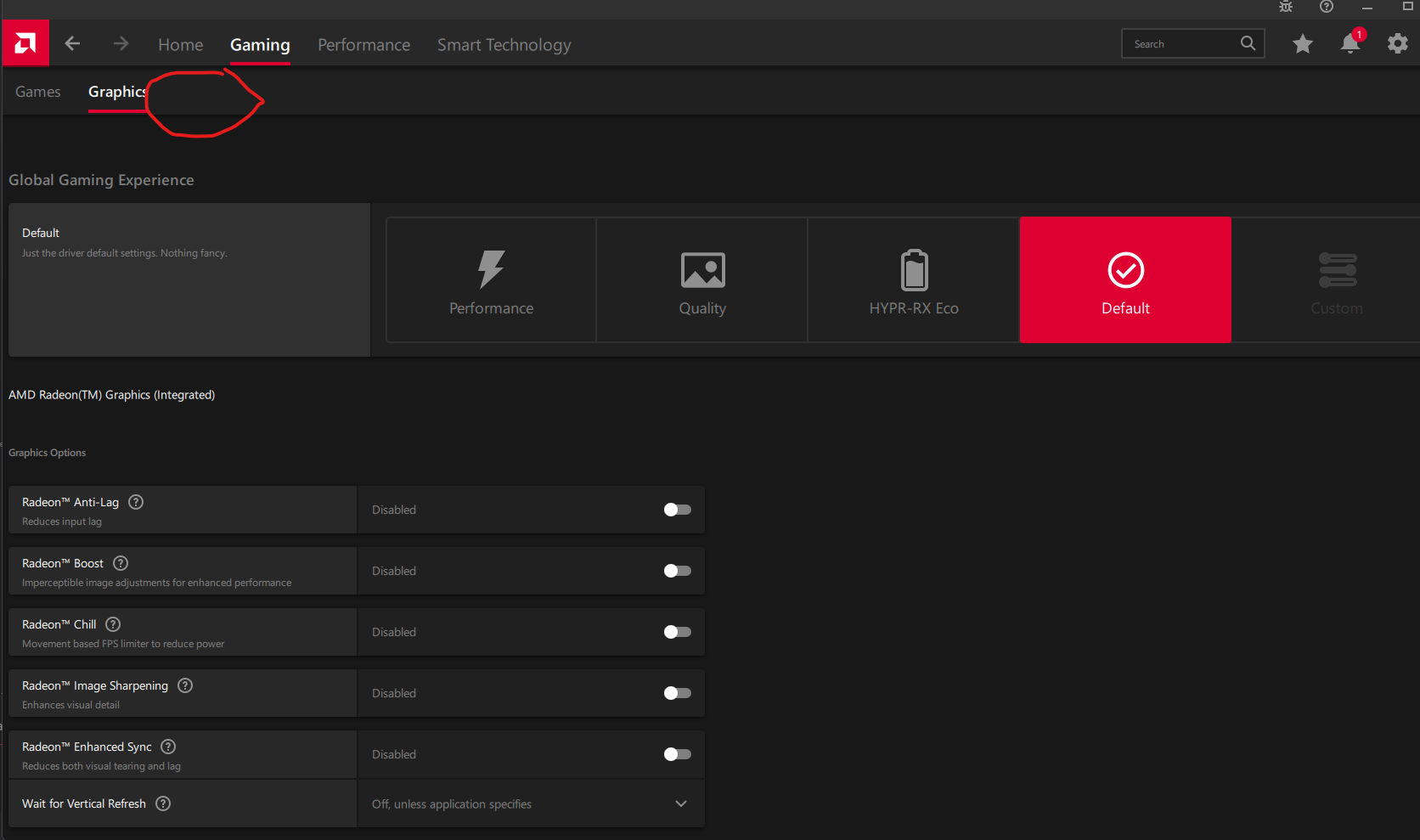Go forward with the right arrow
The width and height of the screenshot is (1420, 840).
coord(121,43)
